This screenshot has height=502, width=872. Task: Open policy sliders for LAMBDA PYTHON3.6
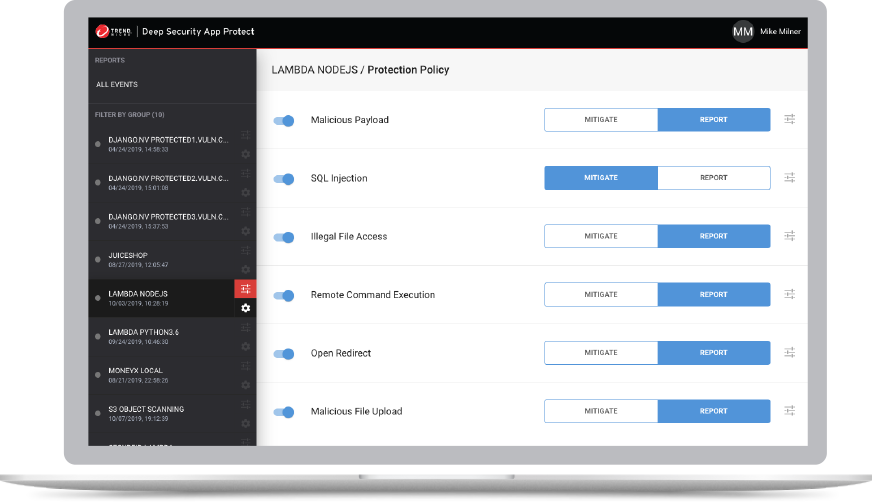coord(245,327)
